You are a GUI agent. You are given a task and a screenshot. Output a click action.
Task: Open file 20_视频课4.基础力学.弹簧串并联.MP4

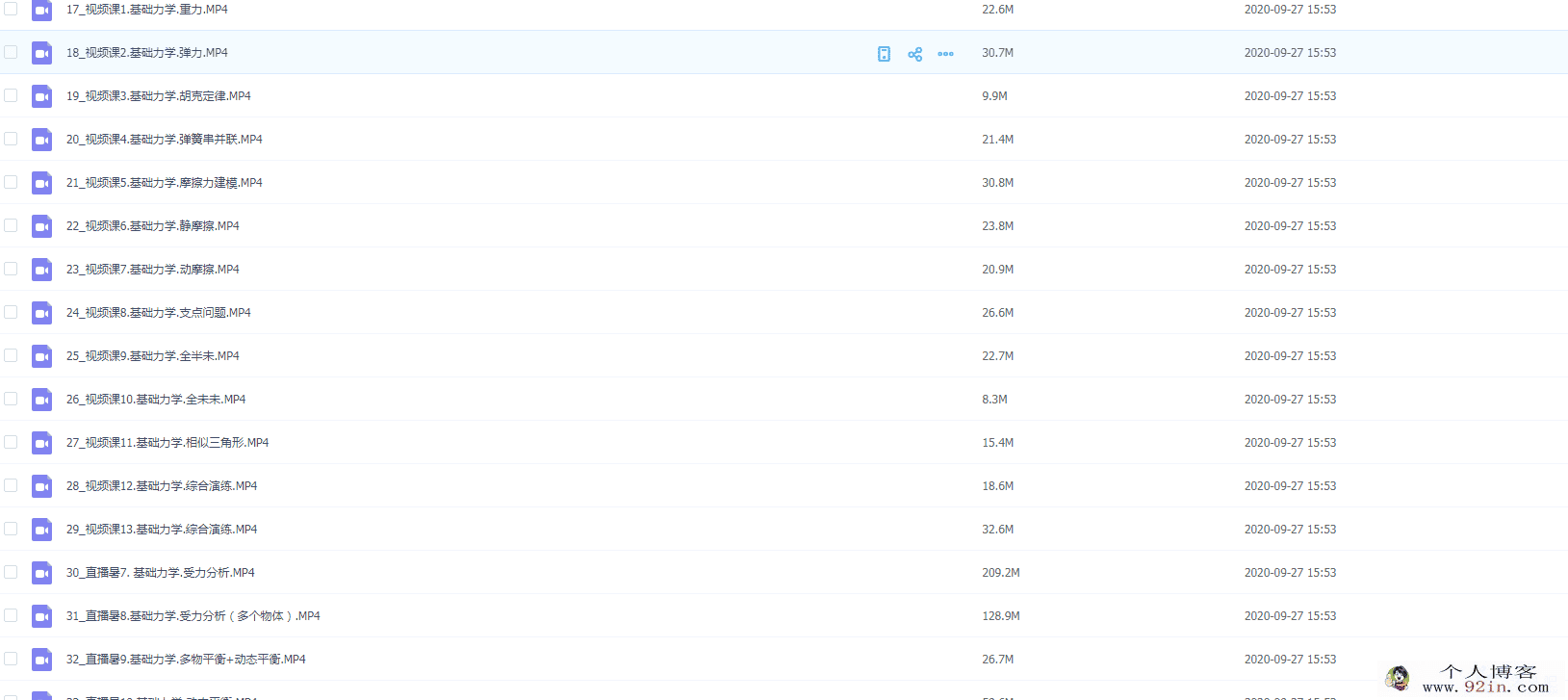(x=165, y=140)
